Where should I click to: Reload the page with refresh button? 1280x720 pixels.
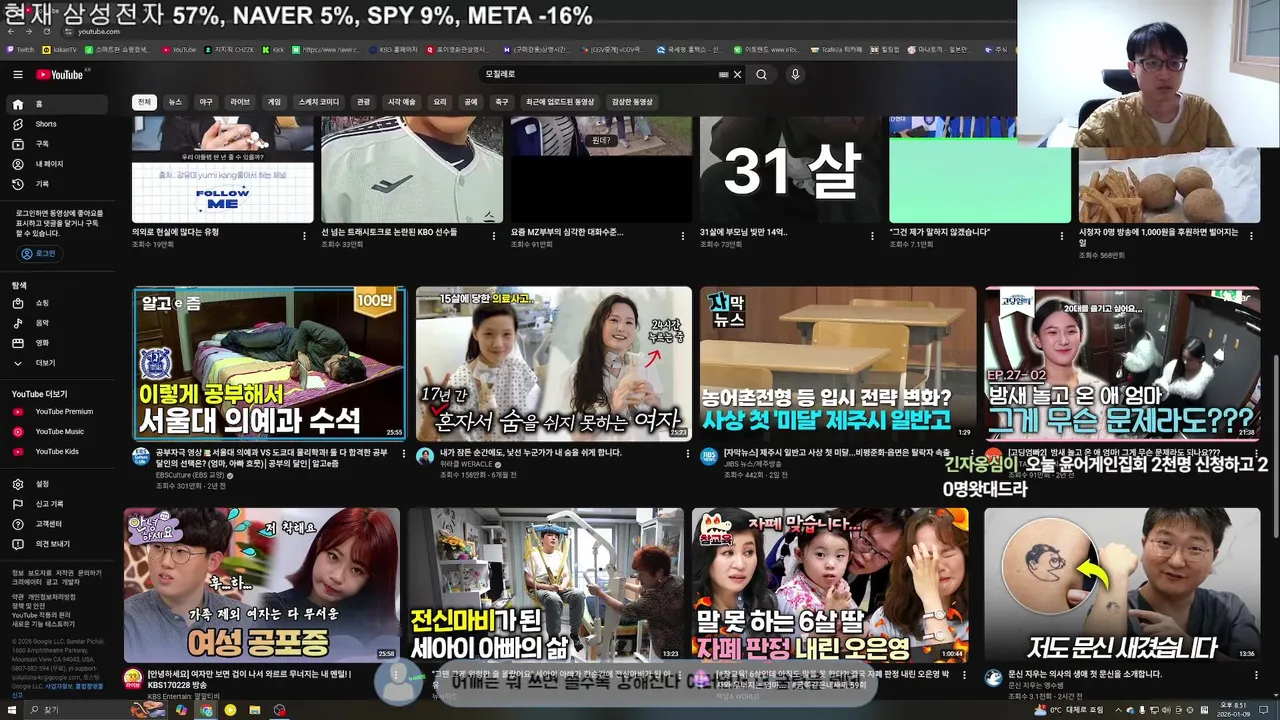[x=46, y=31]
